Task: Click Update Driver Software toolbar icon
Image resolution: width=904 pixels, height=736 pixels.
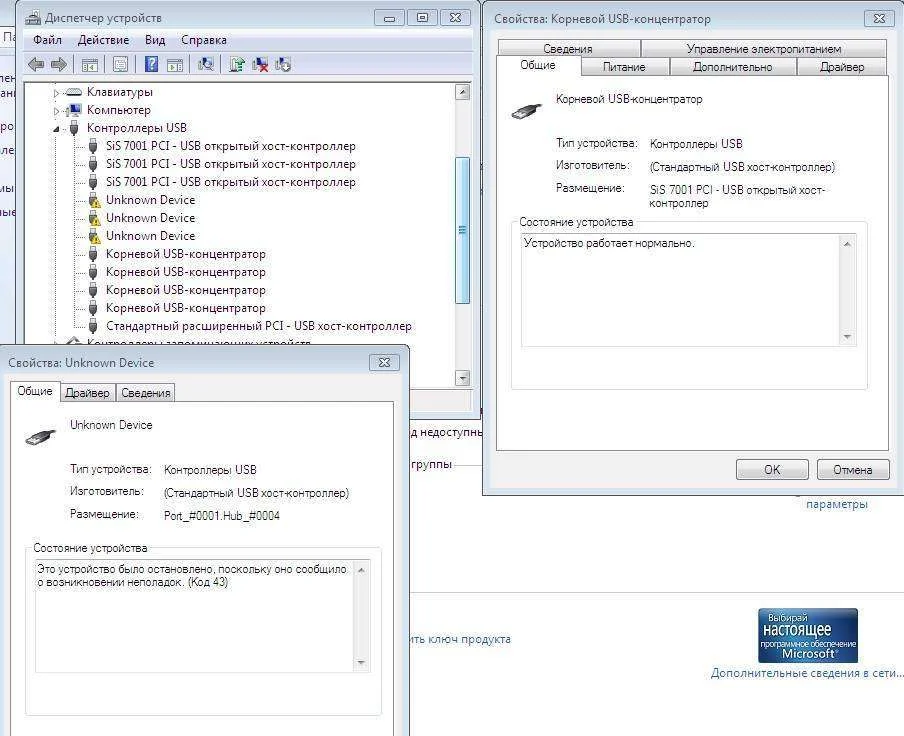Action: 237,64
